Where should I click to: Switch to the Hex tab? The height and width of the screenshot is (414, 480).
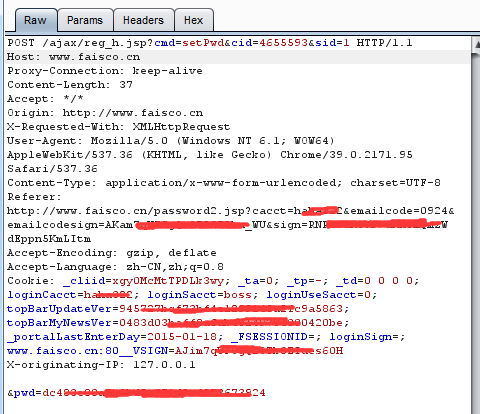pos(194,20)
